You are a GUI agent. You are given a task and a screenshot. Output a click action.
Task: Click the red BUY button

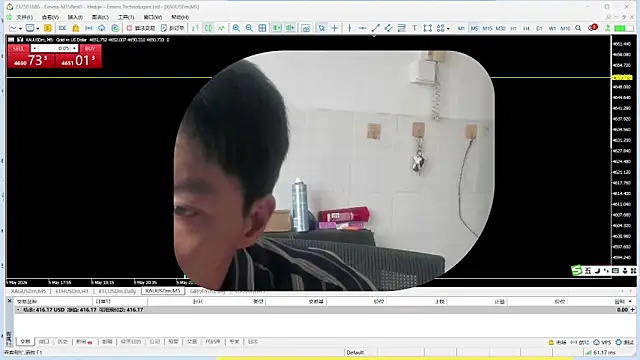[x=90, y=48]
